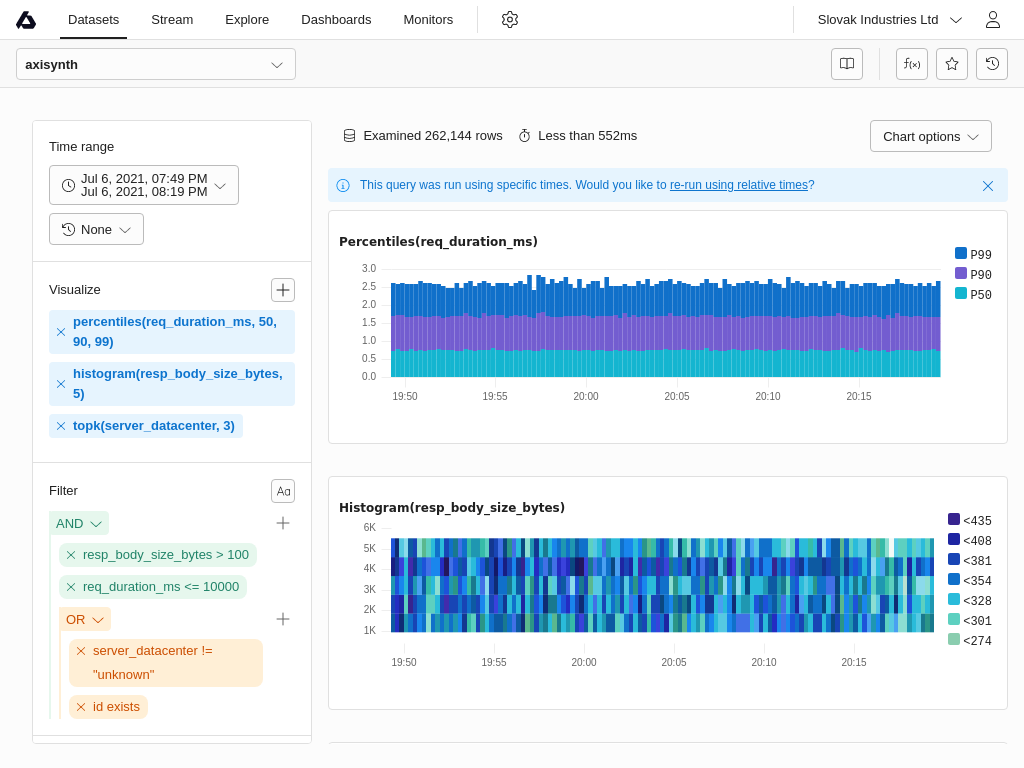Open the documentation book icon

(847, 64)
